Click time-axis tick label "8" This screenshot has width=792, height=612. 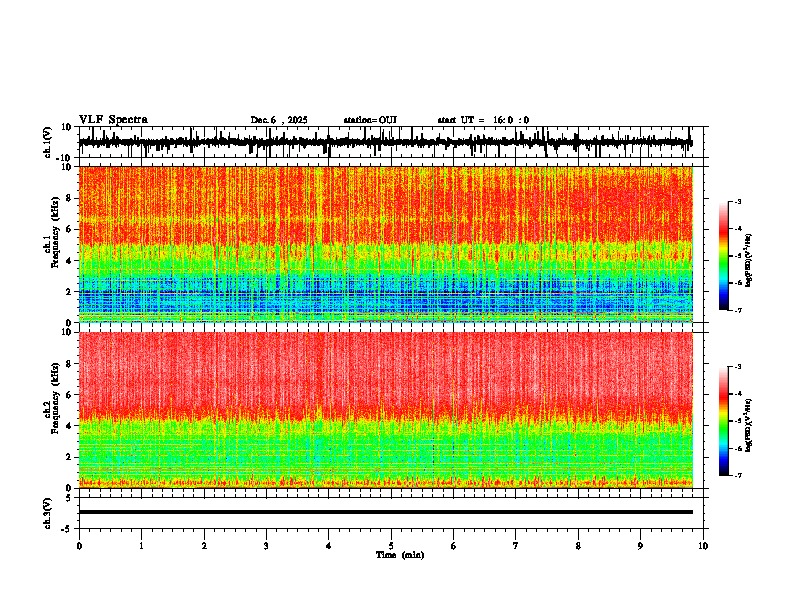578,546
